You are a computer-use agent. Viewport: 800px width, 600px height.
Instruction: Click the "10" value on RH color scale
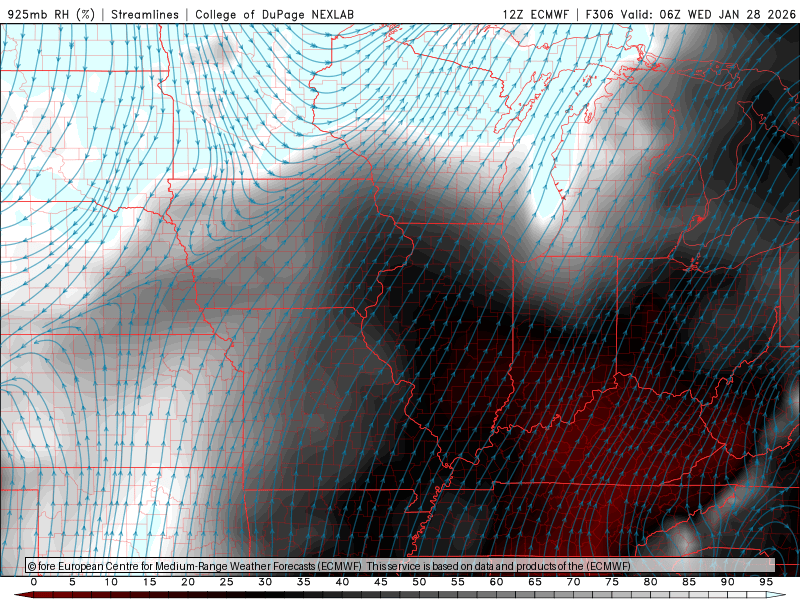click(x=111, y=582)
